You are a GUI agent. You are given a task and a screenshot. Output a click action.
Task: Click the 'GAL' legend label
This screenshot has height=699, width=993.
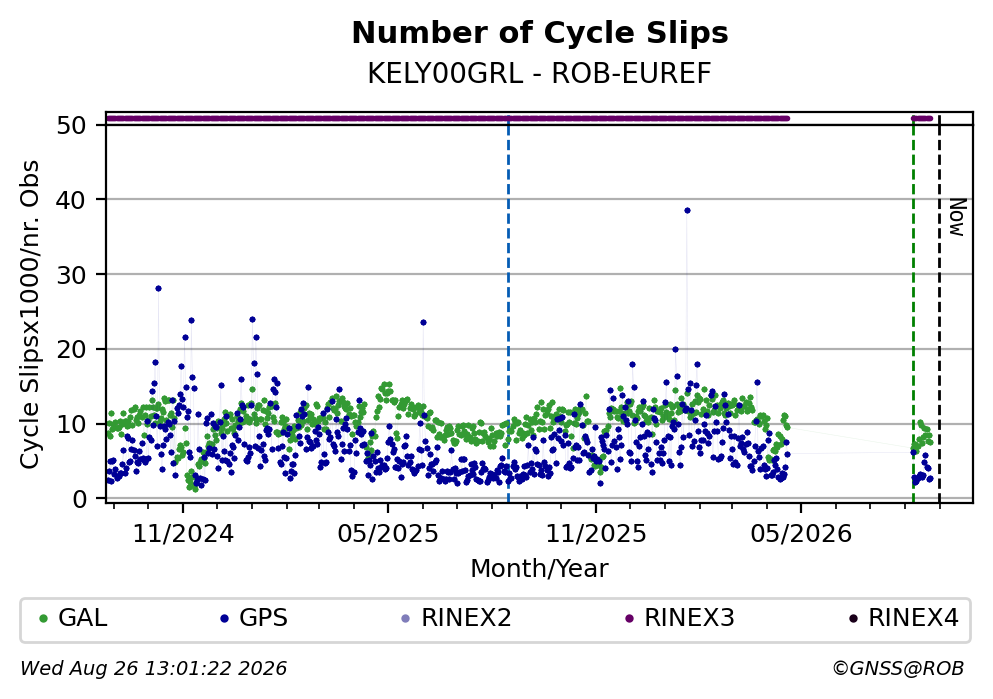(82, 618)
